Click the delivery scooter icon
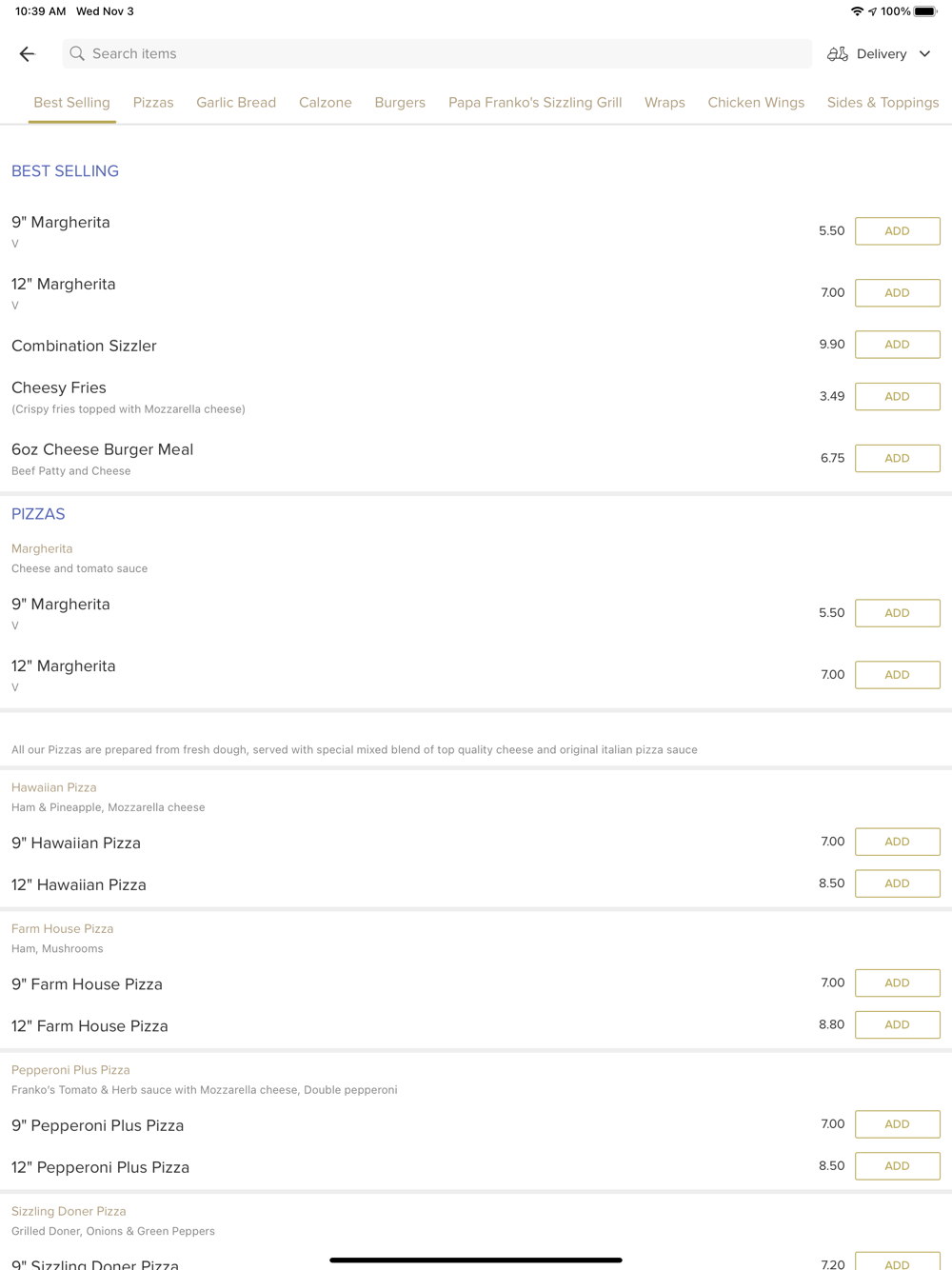 (x=838, y=54)
